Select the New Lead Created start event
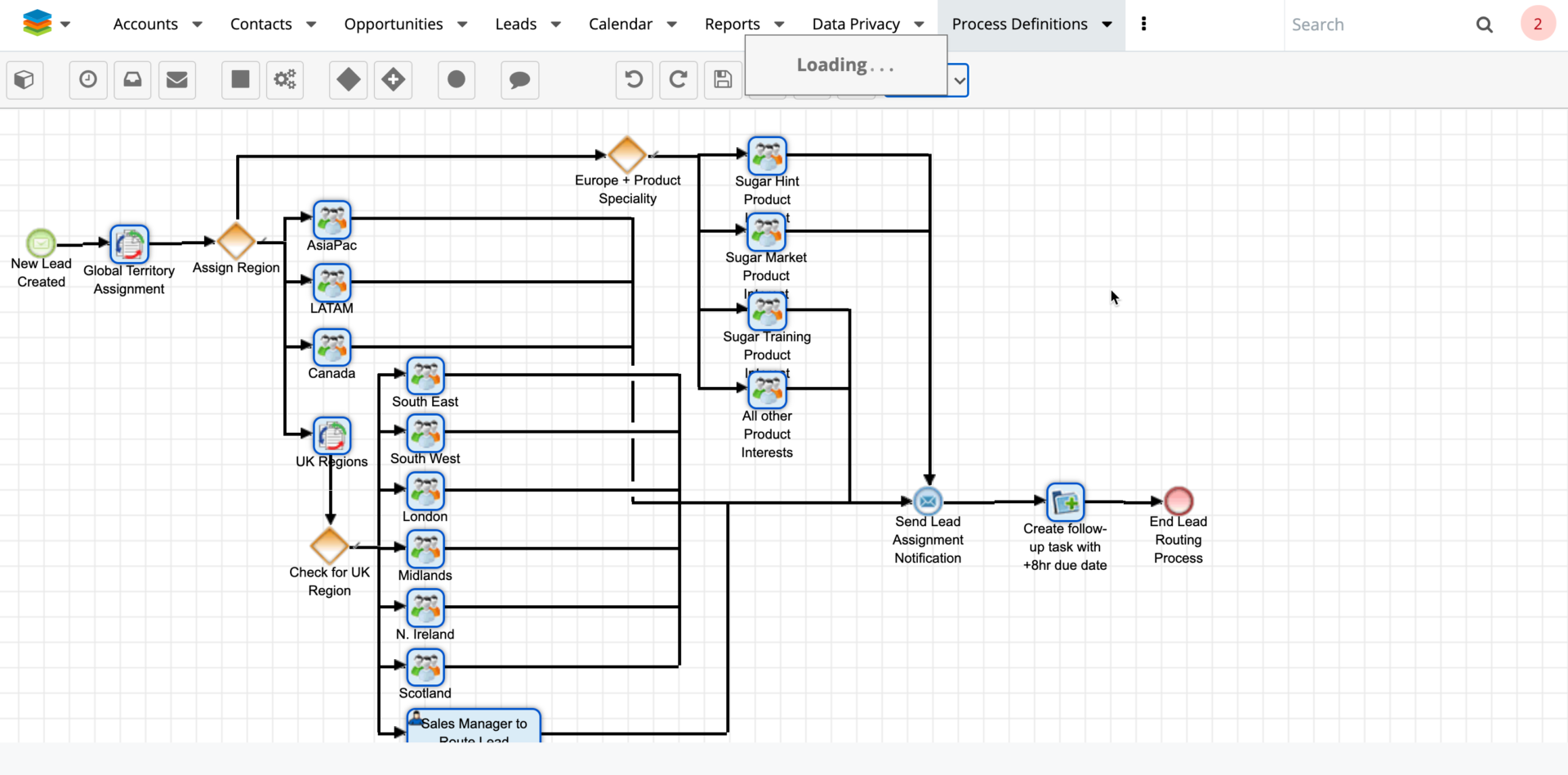The height and width of the screenshot is (775, 1568). (41, 243)
